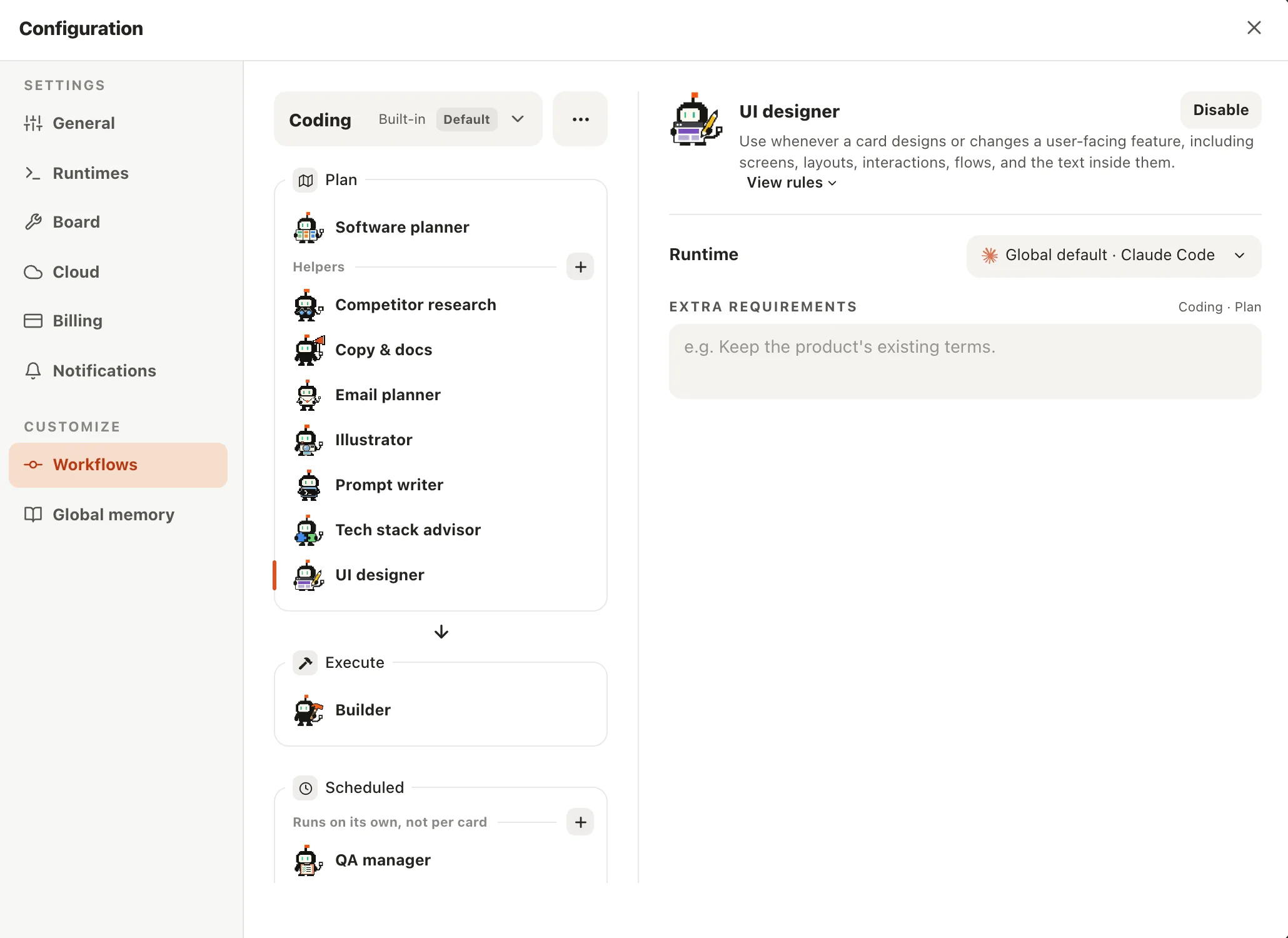Click the Built-in label
This screenshot has width=1288, height=938.
402,119
